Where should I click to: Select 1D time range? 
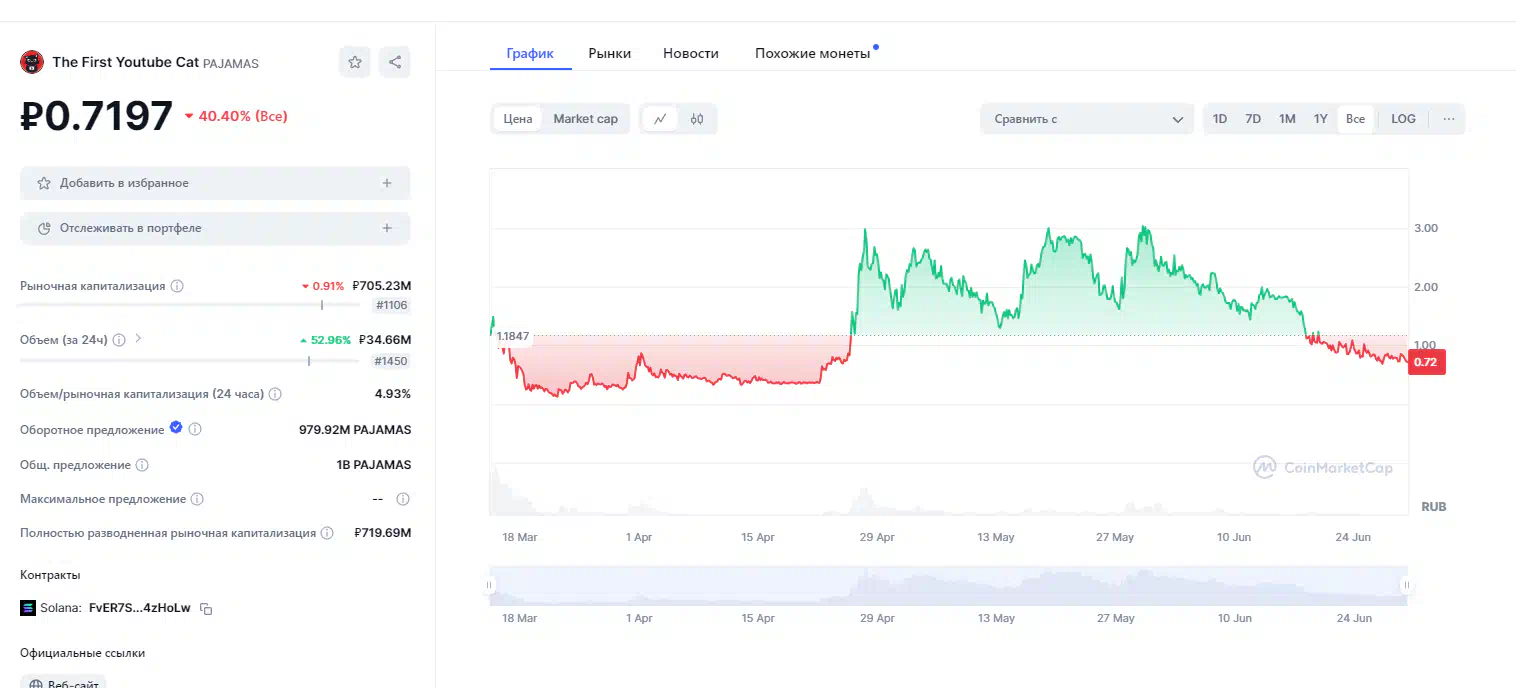point(1220,119)
